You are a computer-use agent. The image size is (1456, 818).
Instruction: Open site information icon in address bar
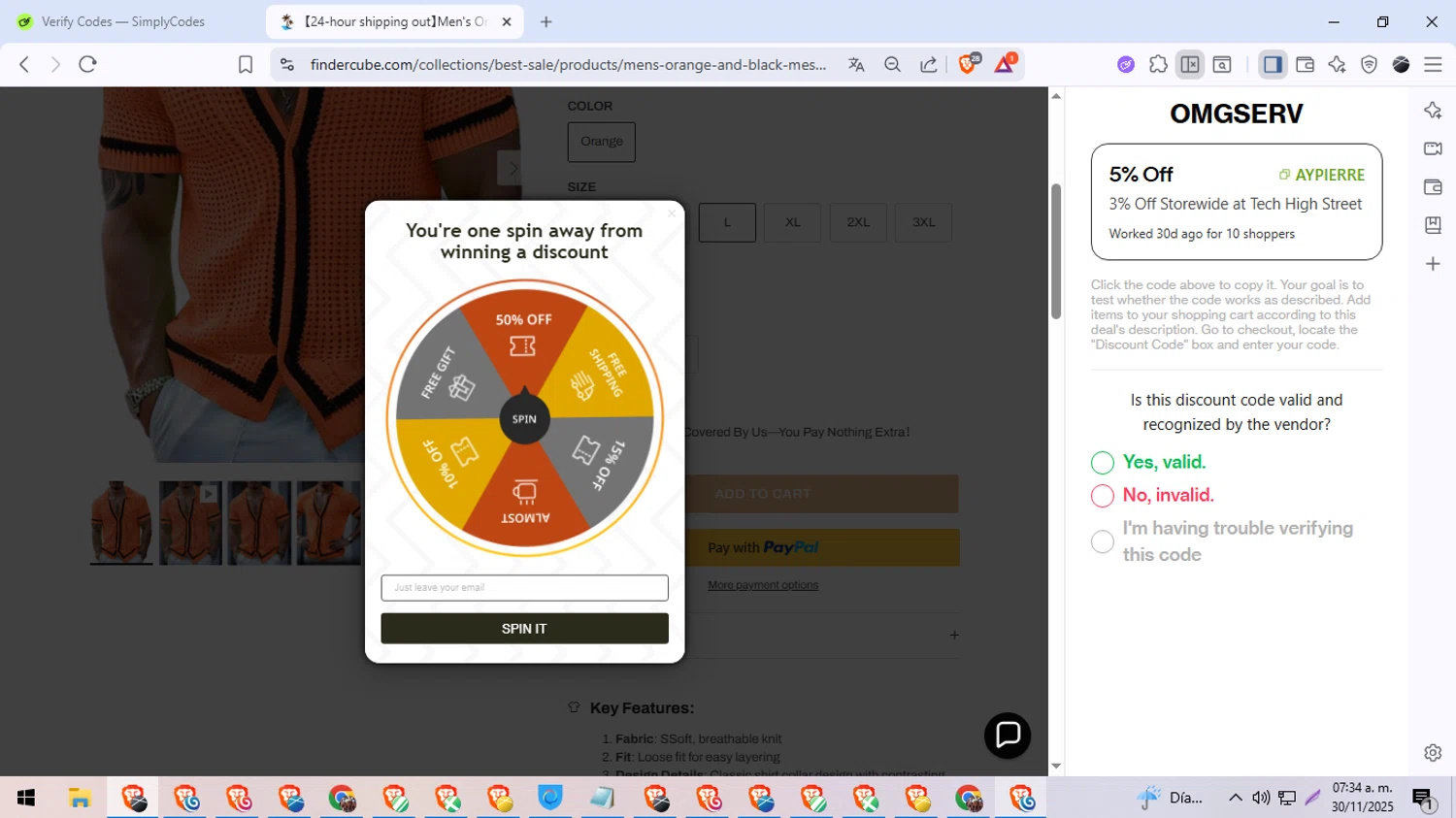point(286,64)
